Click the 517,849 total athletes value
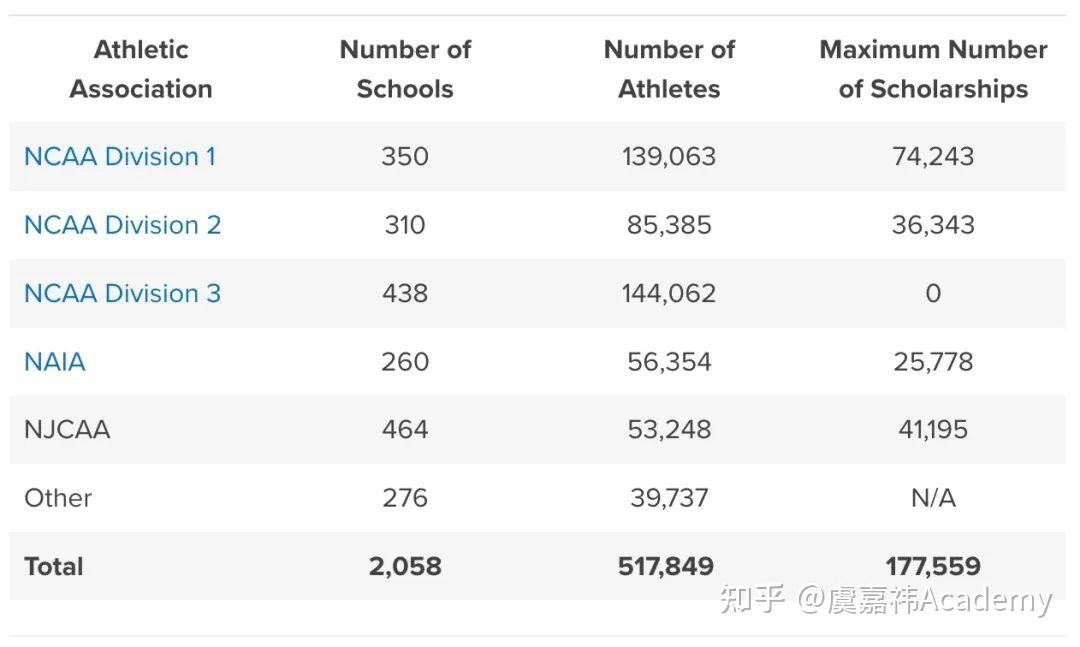Viewport: 1080px width, 647px height. (x=666, y=566)
